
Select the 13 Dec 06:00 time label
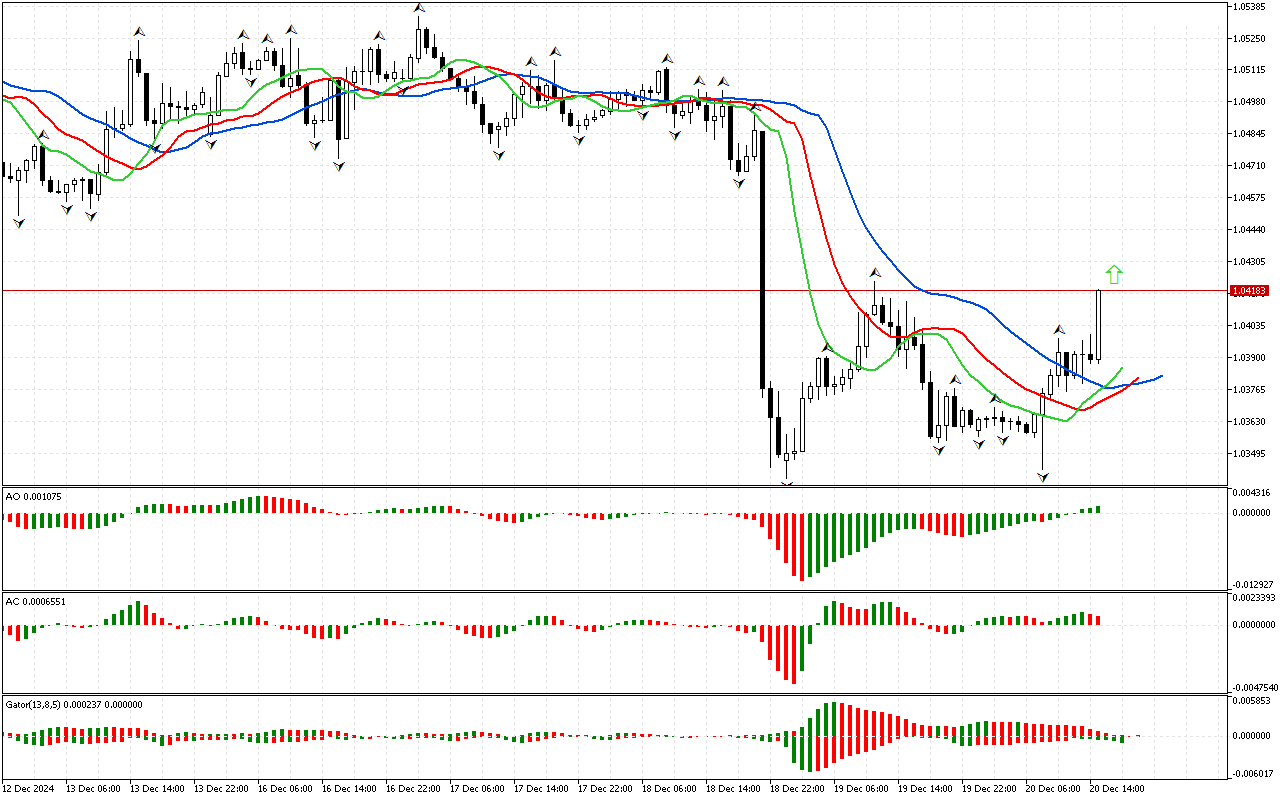click(93, 789)
